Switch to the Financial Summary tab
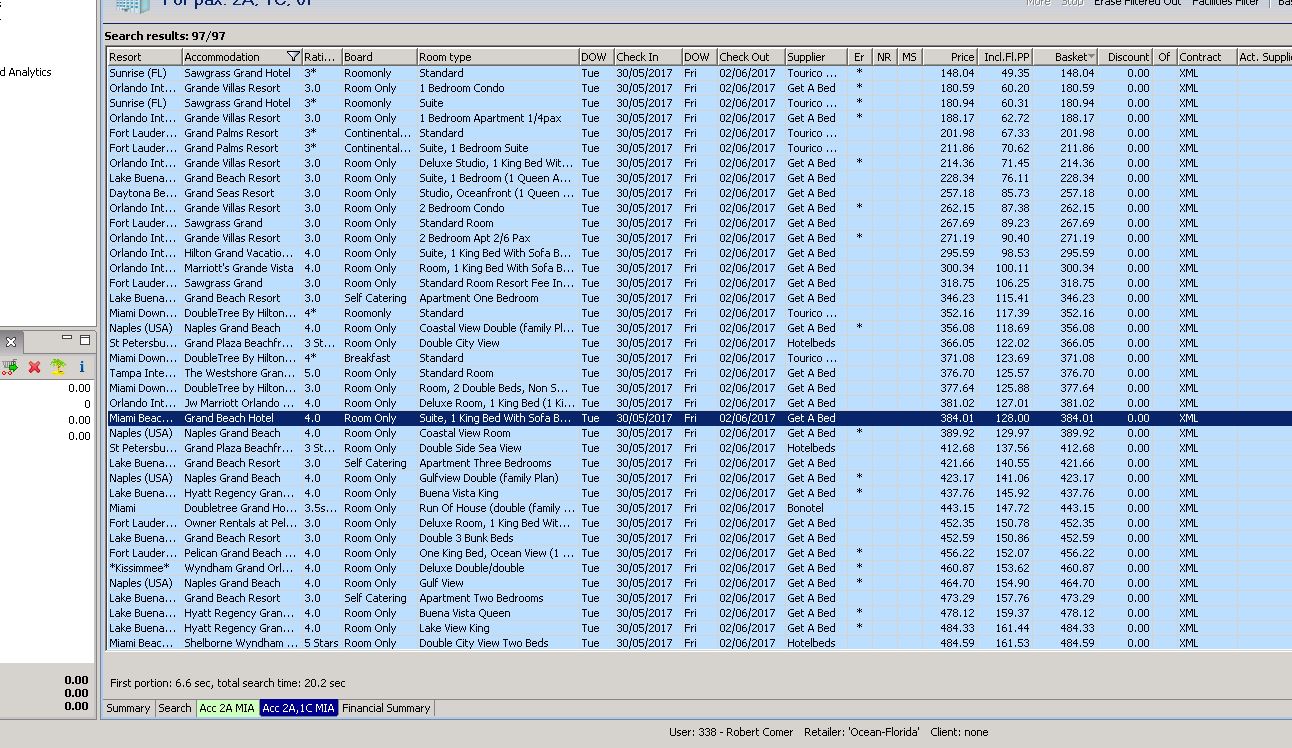This screenshot has height=748, width=1292. (386, 708)
